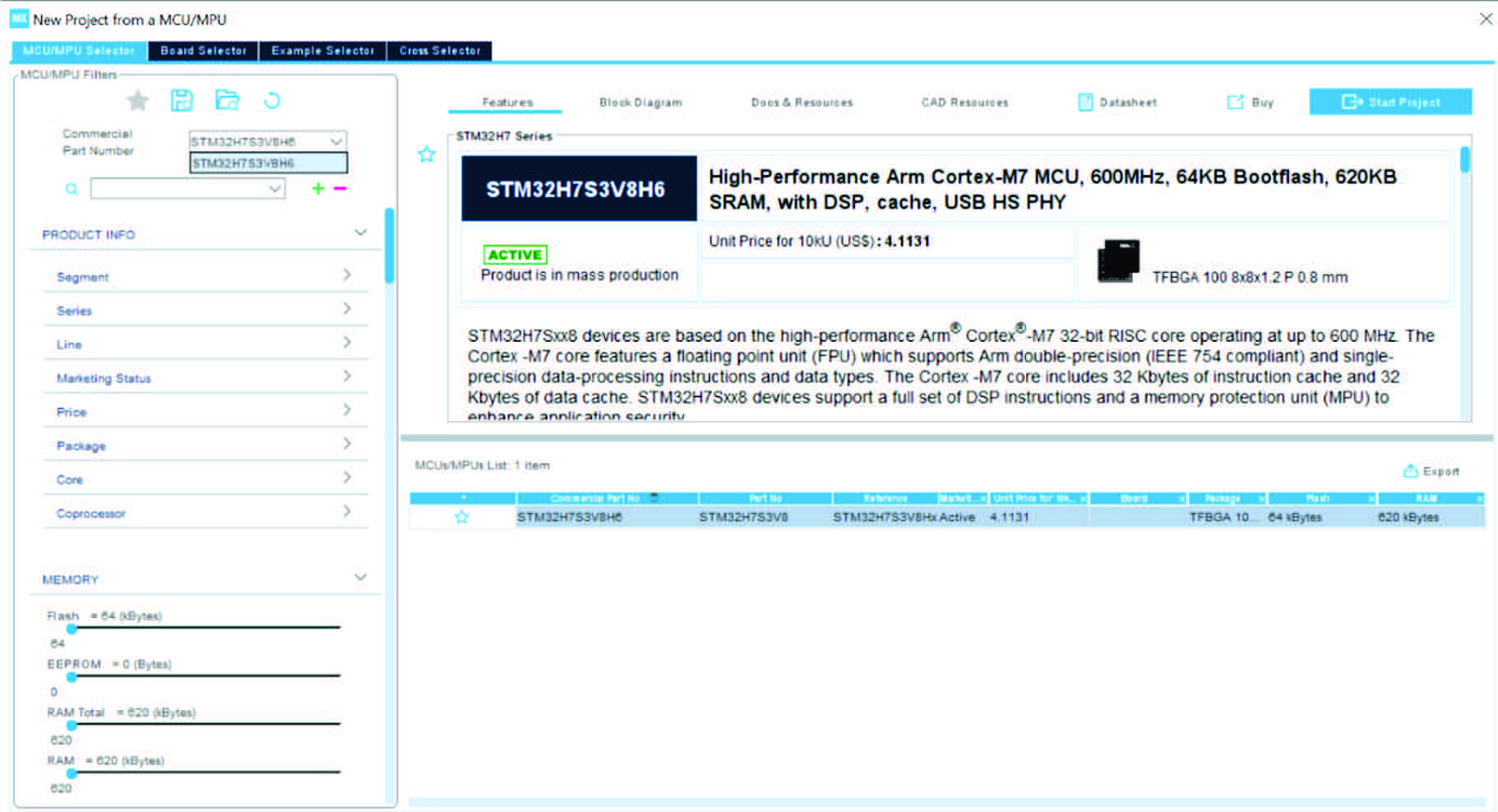
Task: Open the Example Selector tab
Action: pos(322,51)
